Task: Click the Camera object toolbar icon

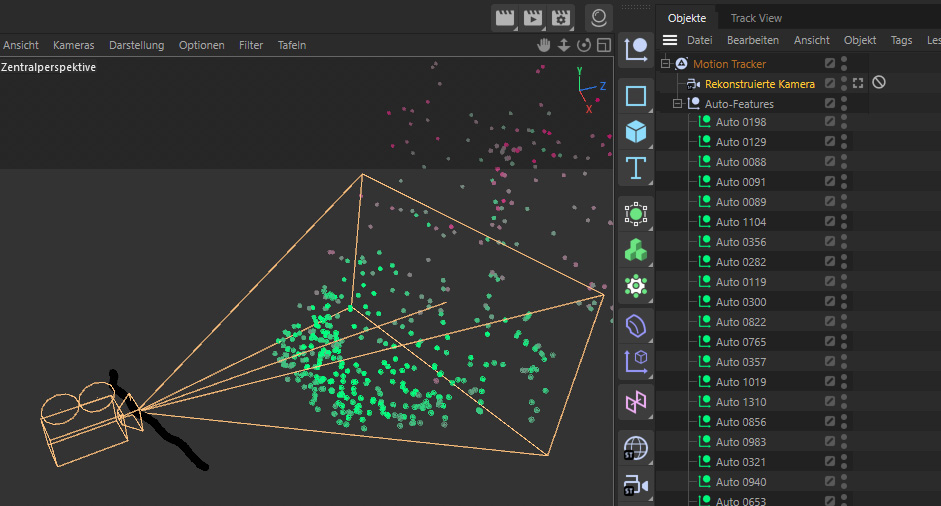Action: click(x=636, y=485)
